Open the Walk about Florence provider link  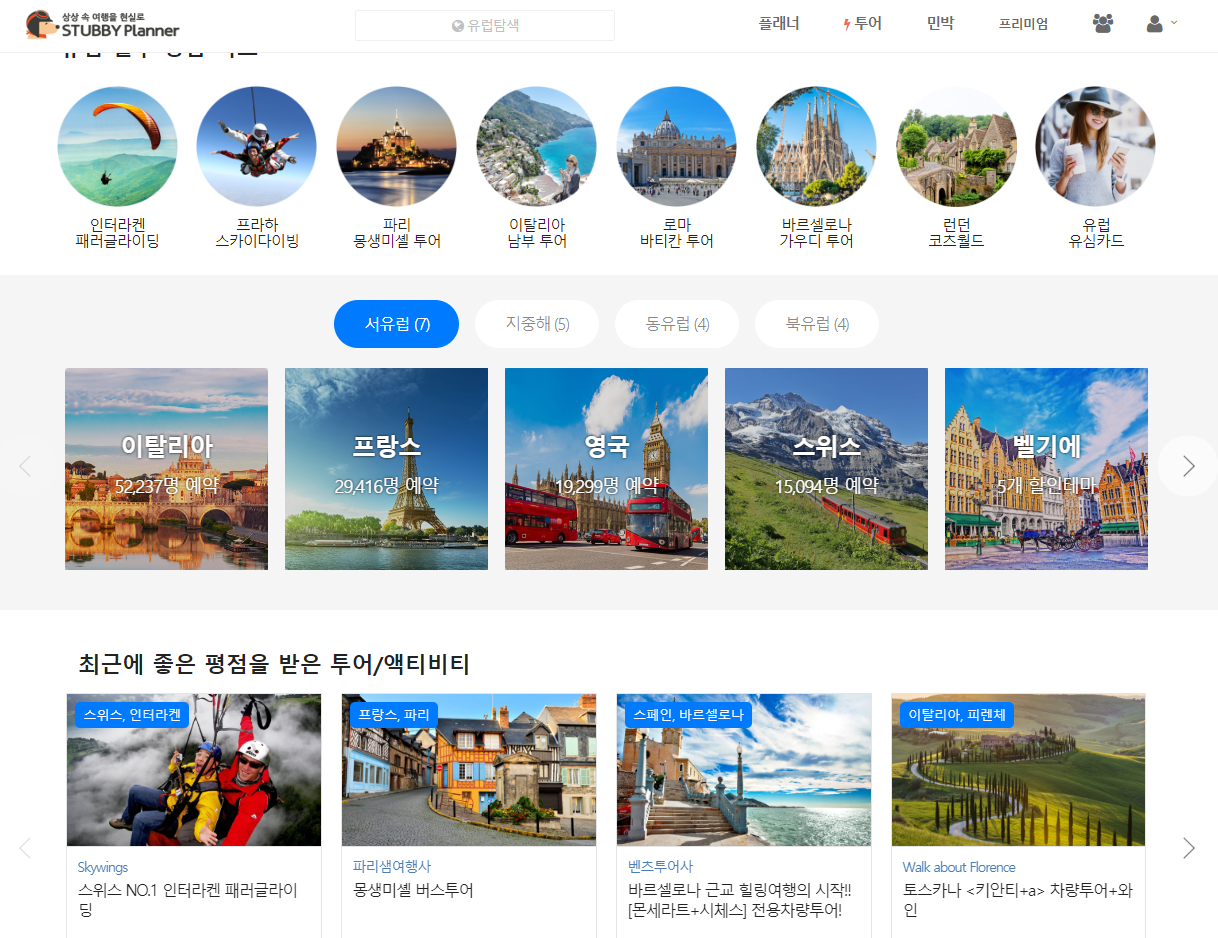pyautogui.click(x=959, y=867)
